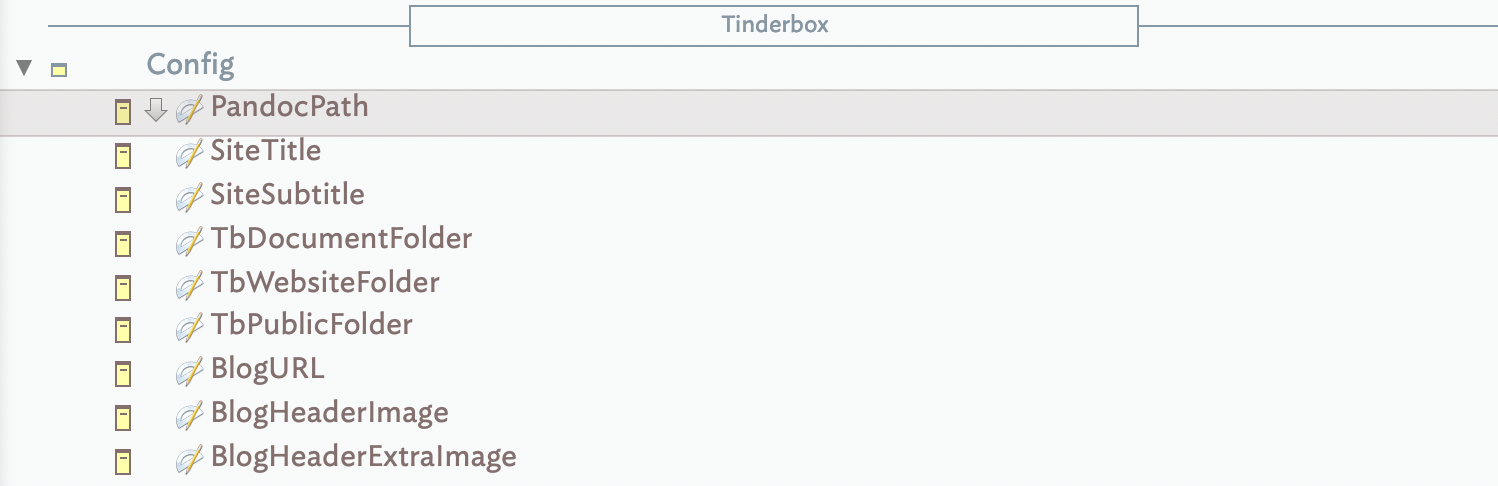Select the BlogURL note
This screenshot has width=1498, height=486.
click(267, 369)
